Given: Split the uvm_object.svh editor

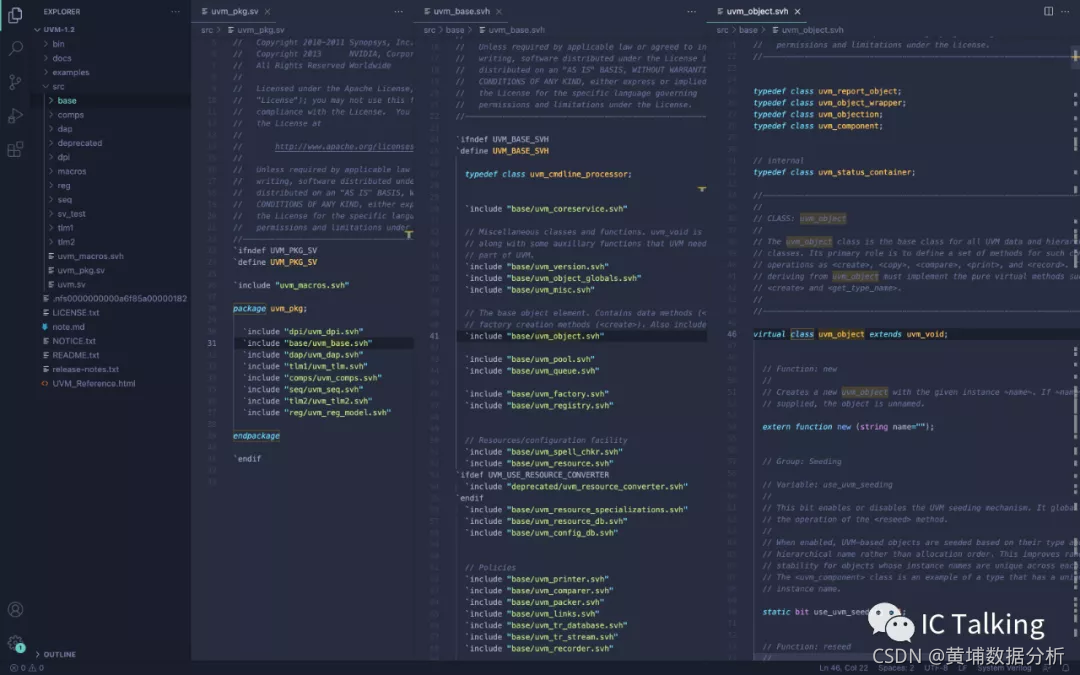Looking at the screenshot, I should (1048, 11).
